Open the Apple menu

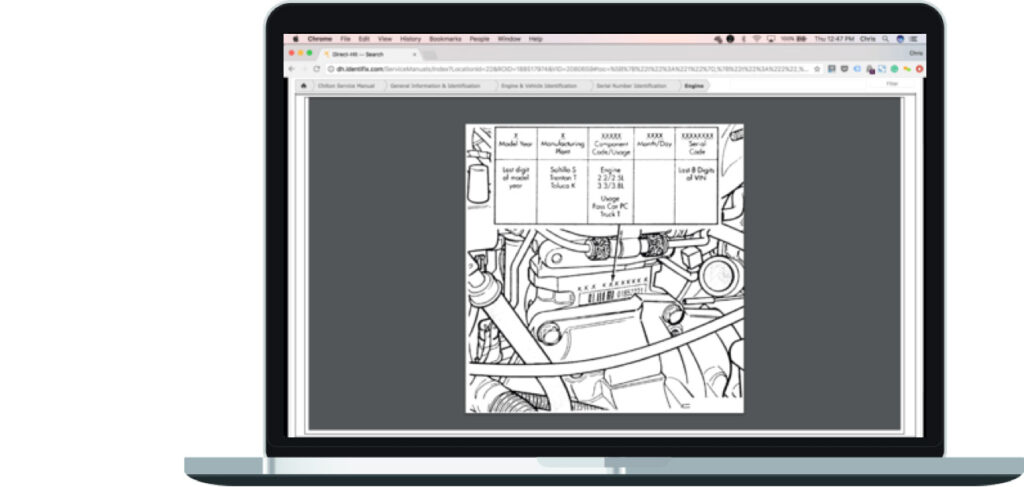tap(295, 38)
